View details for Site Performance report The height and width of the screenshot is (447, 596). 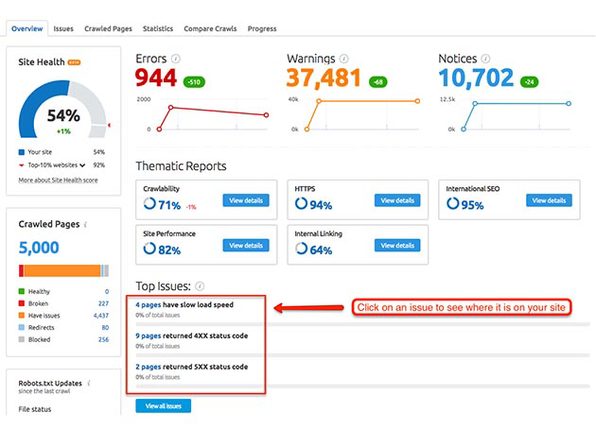pos(246,246)
